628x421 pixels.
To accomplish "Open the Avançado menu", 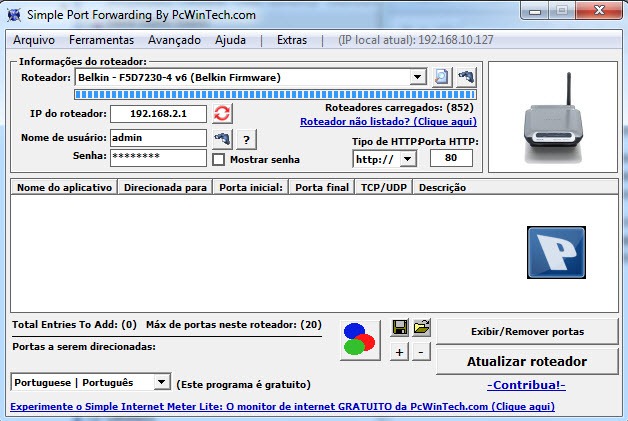I will (174, 40).
